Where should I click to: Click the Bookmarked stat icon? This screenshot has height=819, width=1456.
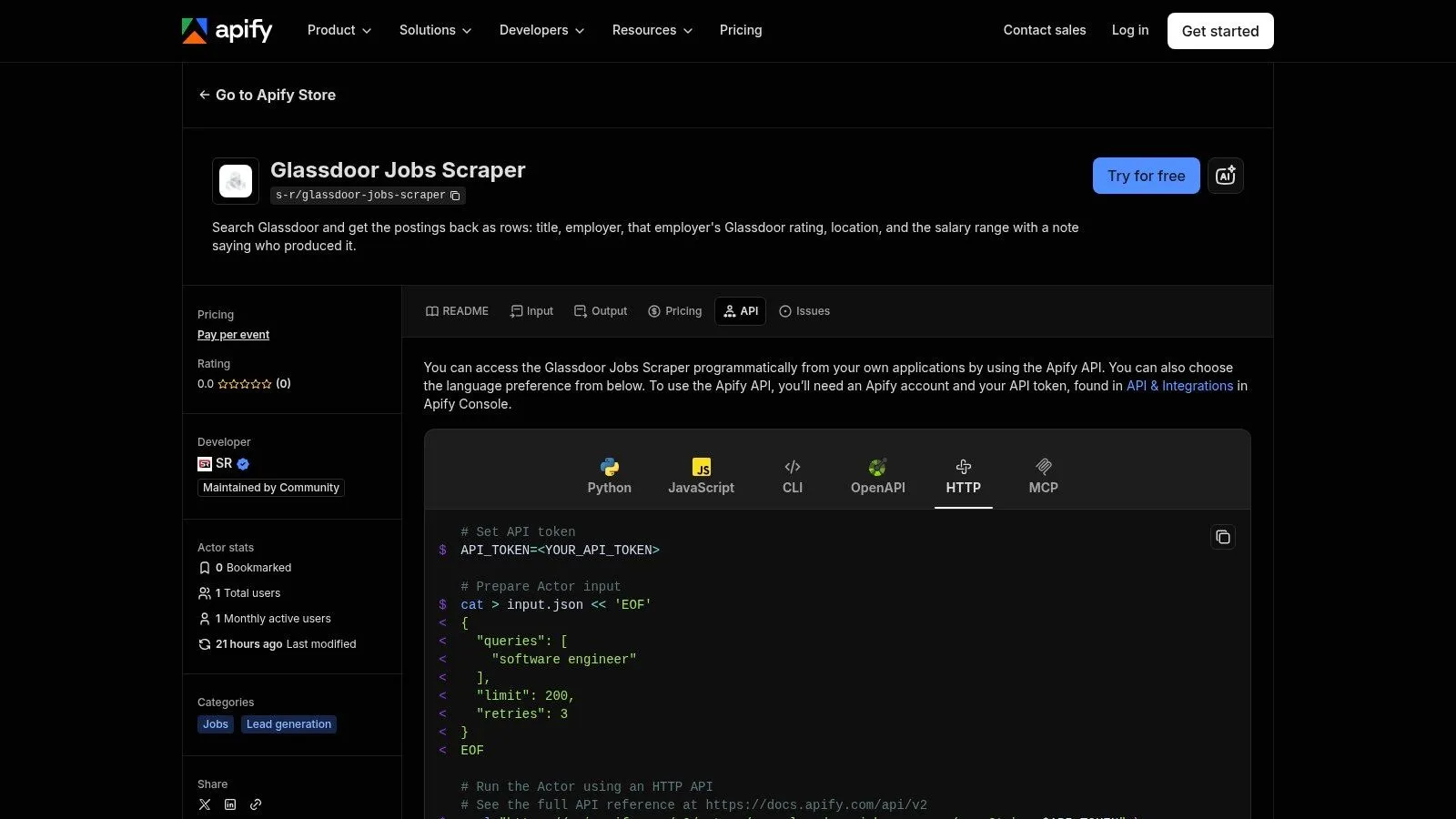(x=205, y=568)
